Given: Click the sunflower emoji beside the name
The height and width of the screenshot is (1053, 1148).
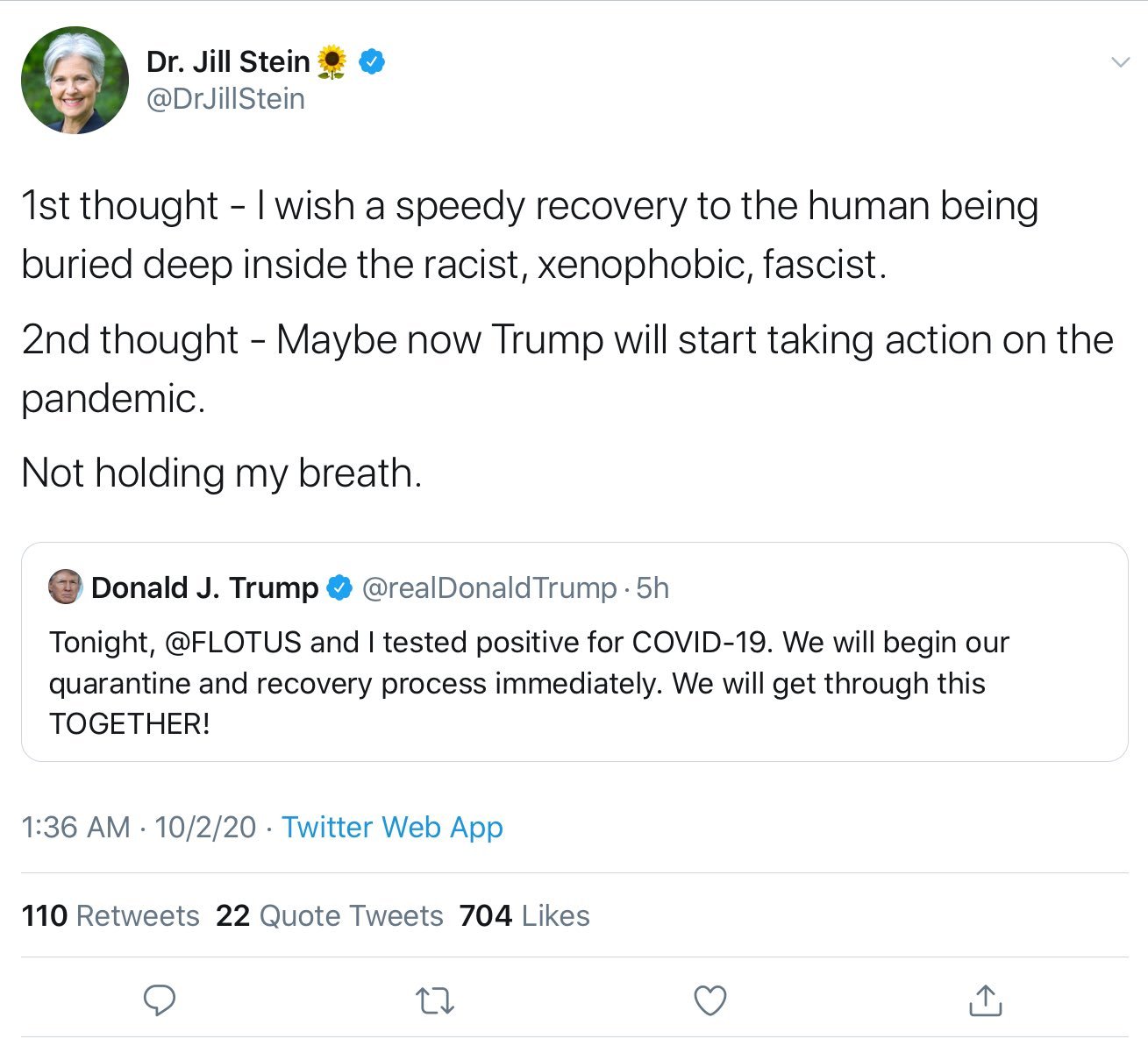Looking at the screenshot, I should (x=332, y=61).
